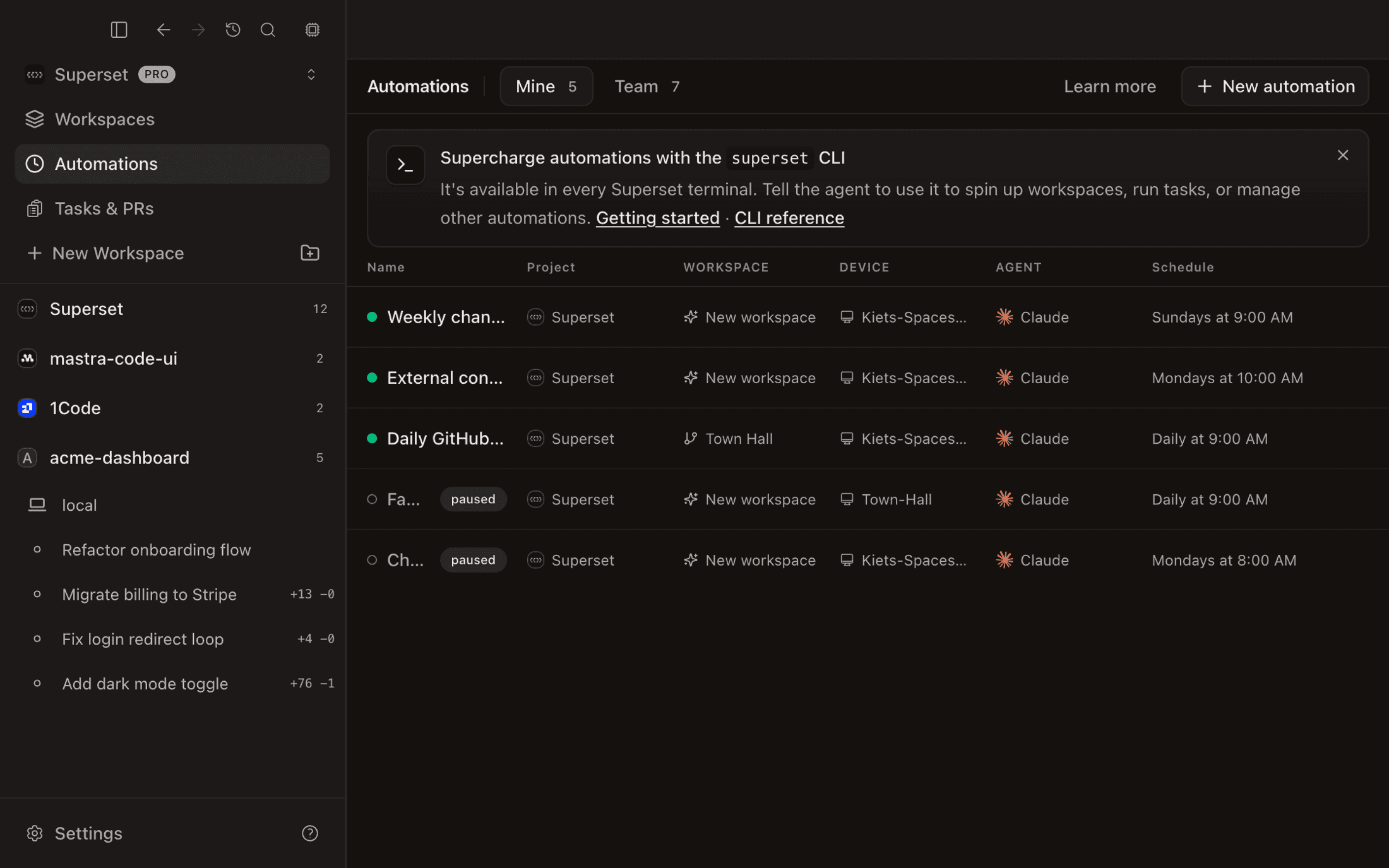Open Refactor onboarding flow workspace

coord(172,550)
